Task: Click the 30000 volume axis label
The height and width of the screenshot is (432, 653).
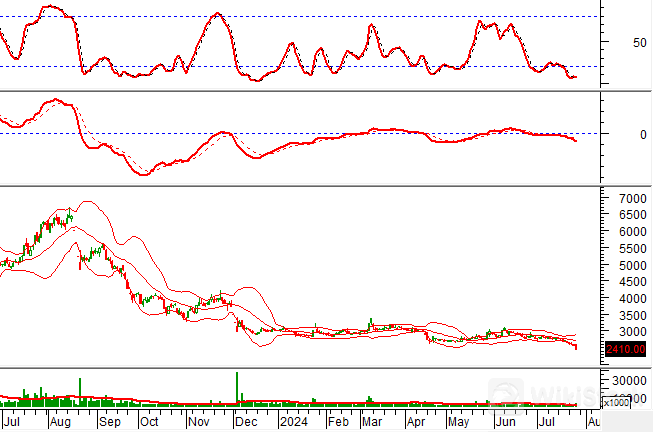Action: pyautogui.click(x=630, y=380)
